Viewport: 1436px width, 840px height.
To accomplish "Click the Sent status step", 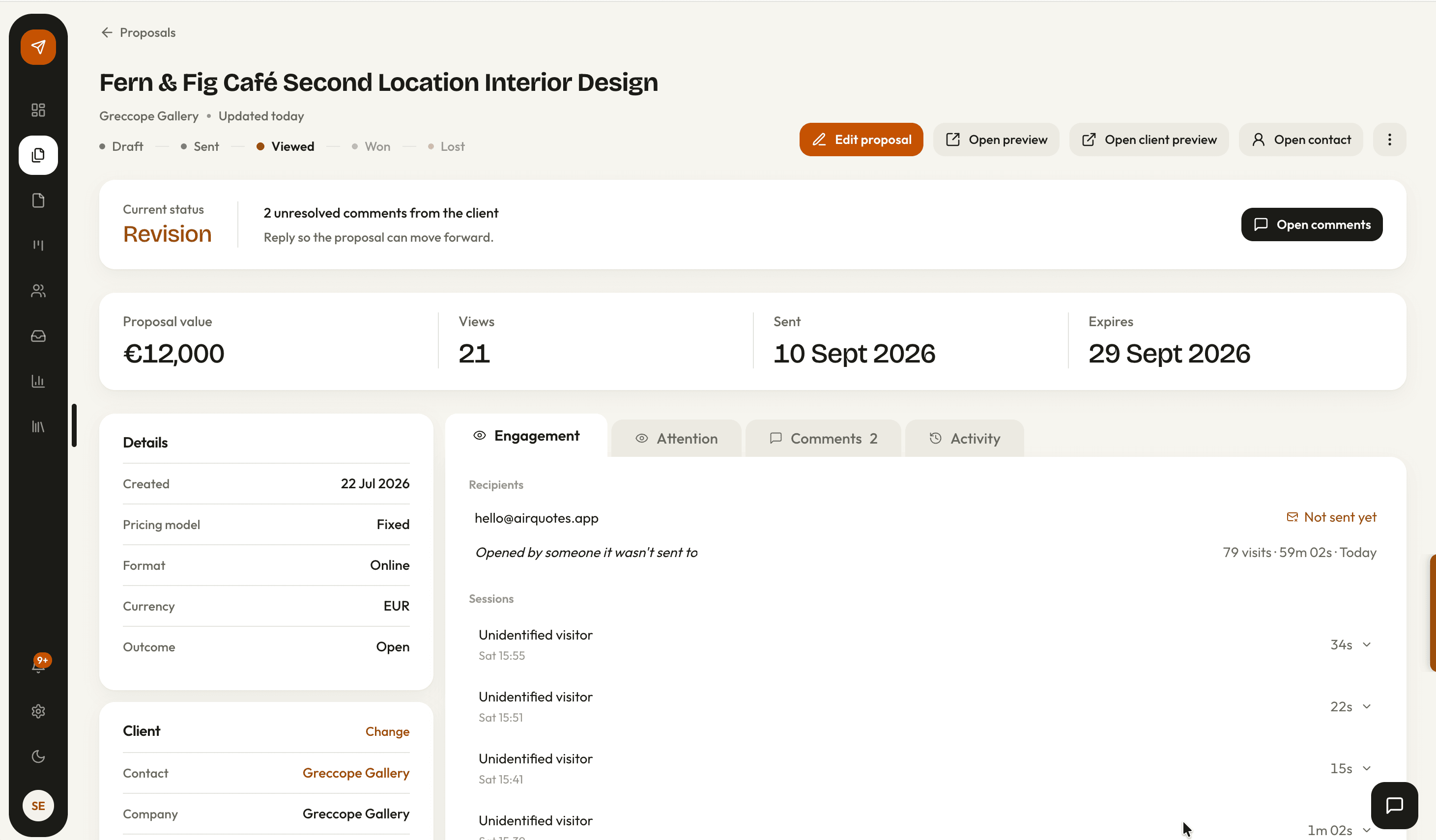I will 200,146.
